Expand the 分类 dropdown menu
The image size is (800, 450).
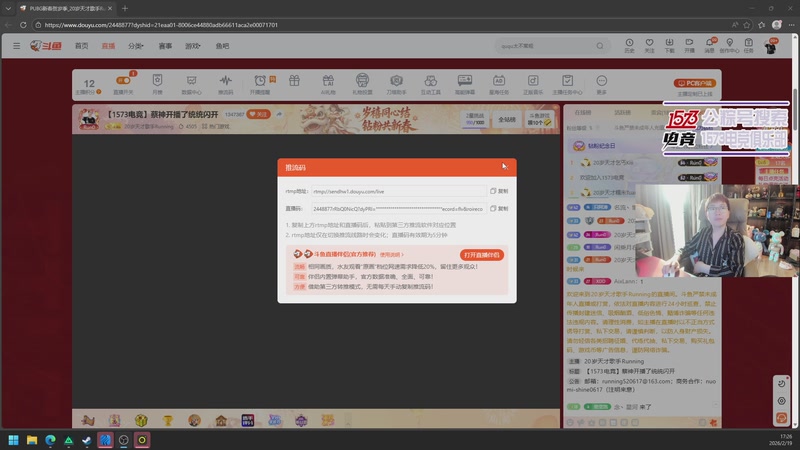(136, 46)
